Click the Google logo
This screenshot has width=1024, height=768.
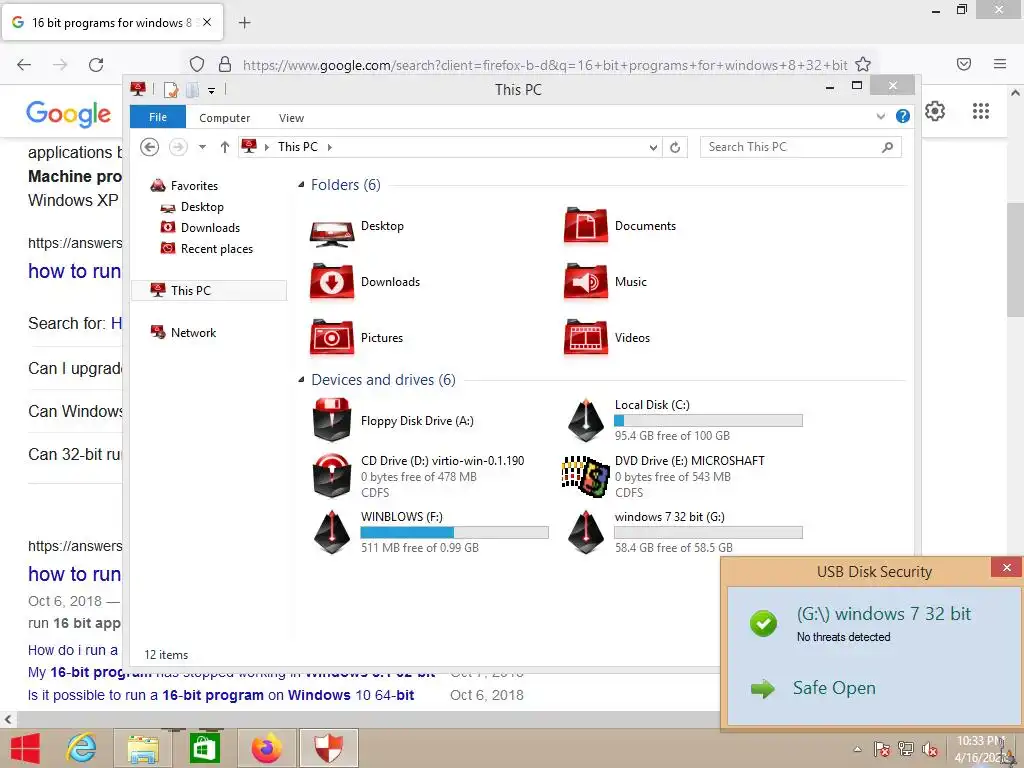pyautogui.click(x=69, y=114)
